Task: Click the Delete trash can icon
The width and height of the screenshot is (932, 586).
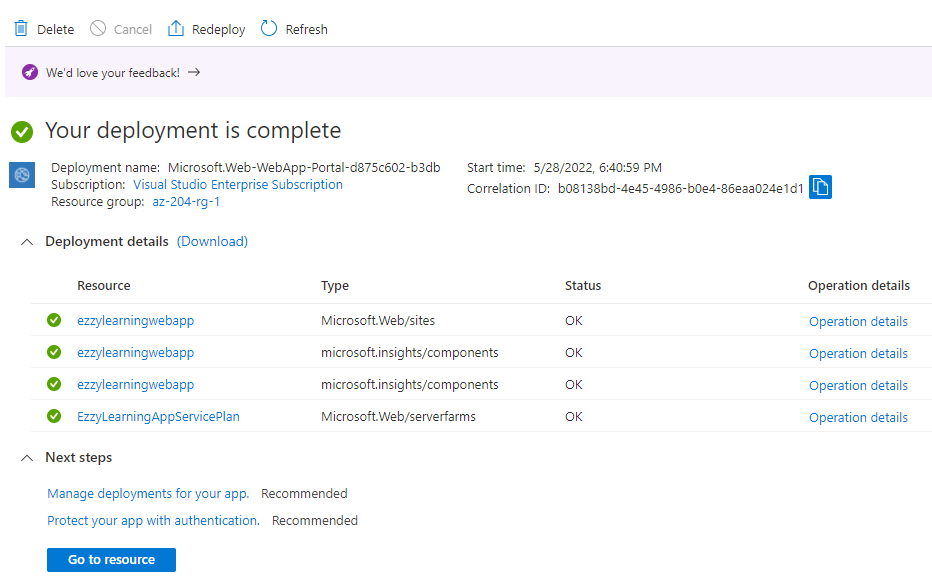Action: tap(21, 29)
